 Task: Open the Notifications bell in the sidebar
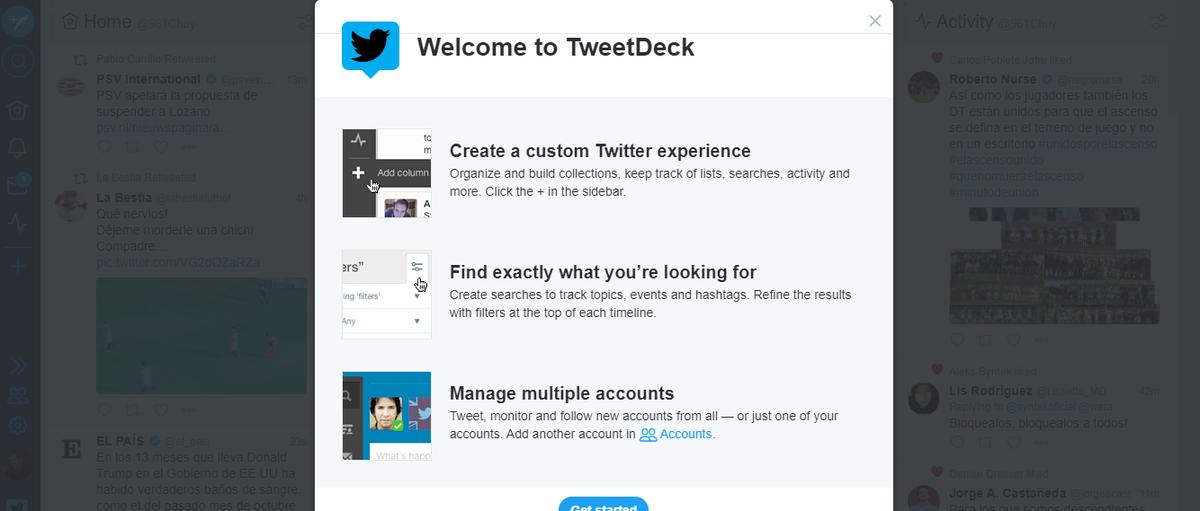[x=17, y=147]
